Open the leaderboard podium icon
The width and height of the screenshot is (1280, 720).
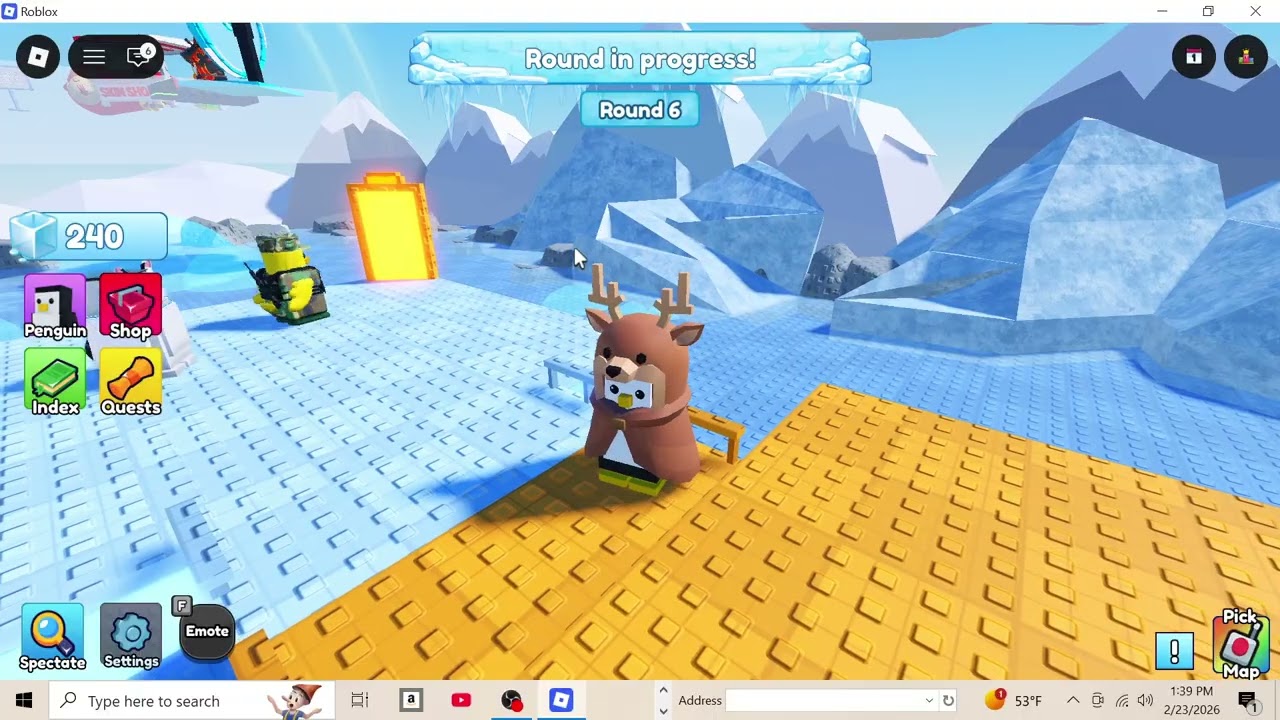1246,56
